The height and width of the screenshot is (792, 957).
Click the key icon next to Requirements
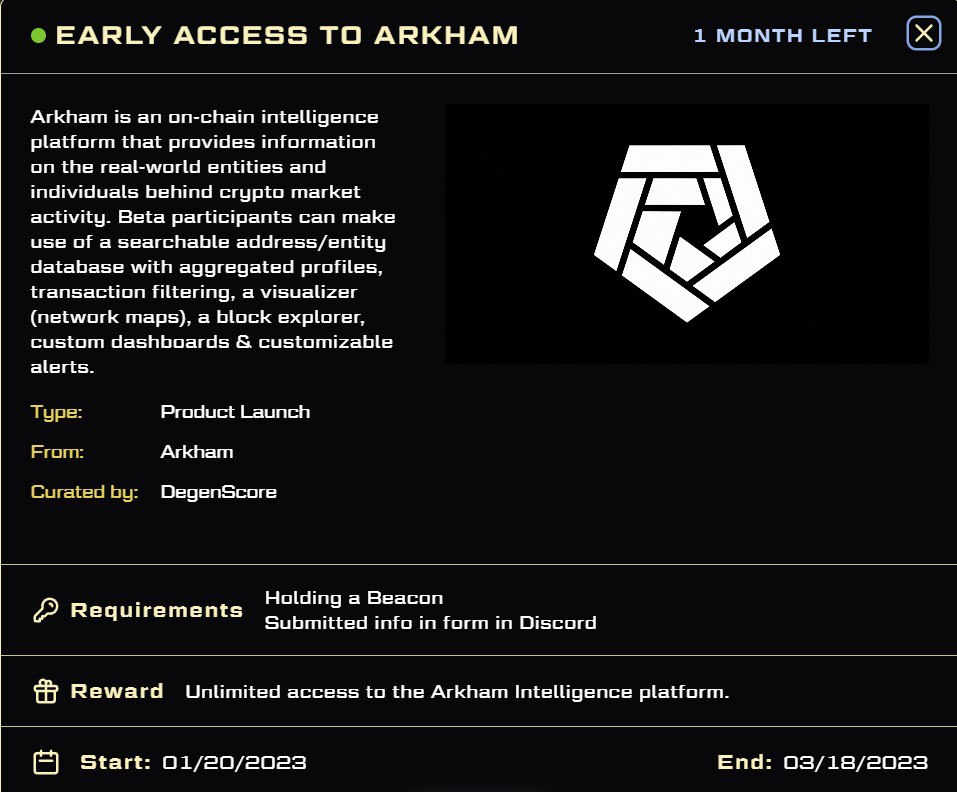(46, 610)
